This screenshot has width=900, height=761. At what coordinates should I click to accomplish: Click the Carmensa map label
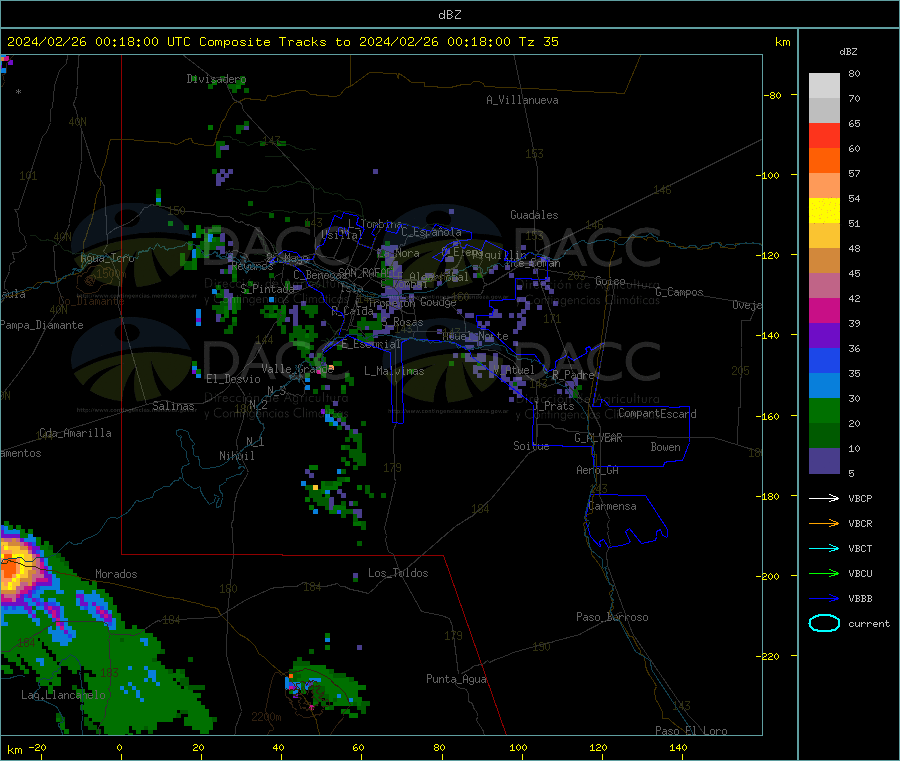pos(612,506)
